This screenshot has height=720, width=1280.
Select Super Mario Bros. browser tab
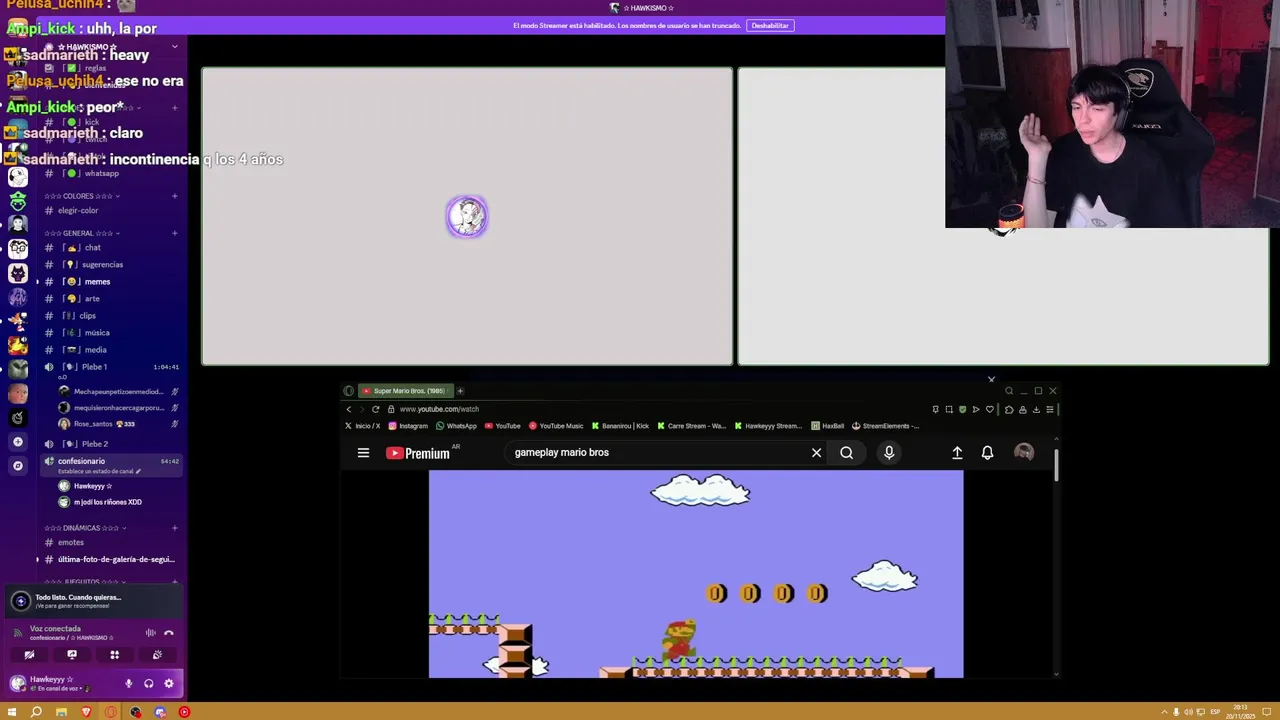pyautogui.click(x=405, y=391)
